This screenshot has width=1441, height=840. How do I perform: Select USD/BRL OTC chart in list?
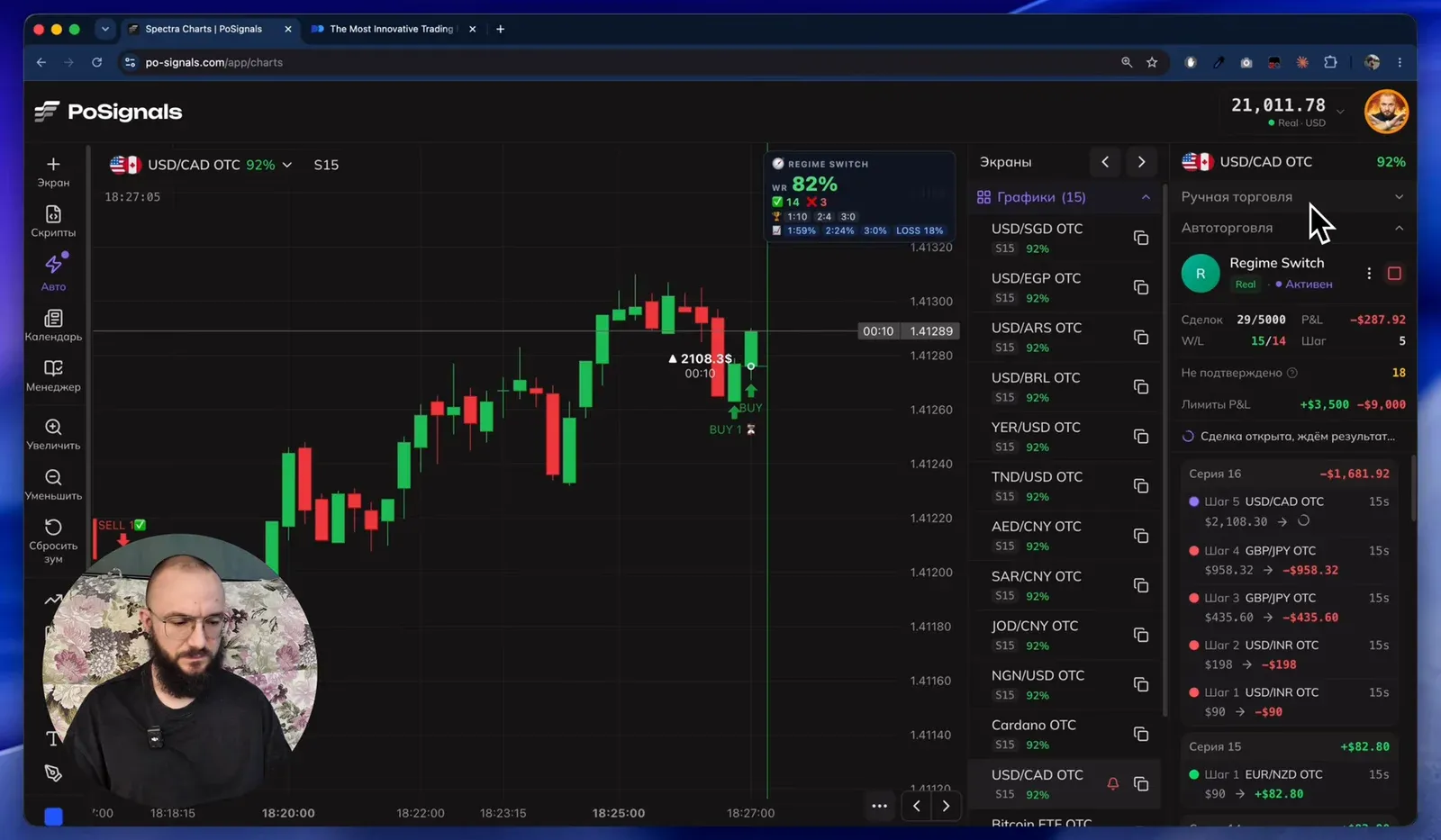(x=1063, y=386)
